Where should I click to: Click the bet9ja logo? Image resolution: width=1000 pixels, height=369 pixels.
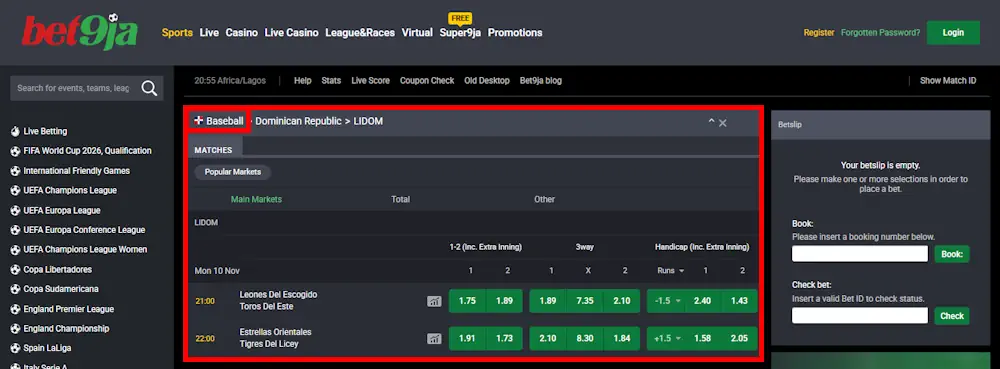click(80, 32)
